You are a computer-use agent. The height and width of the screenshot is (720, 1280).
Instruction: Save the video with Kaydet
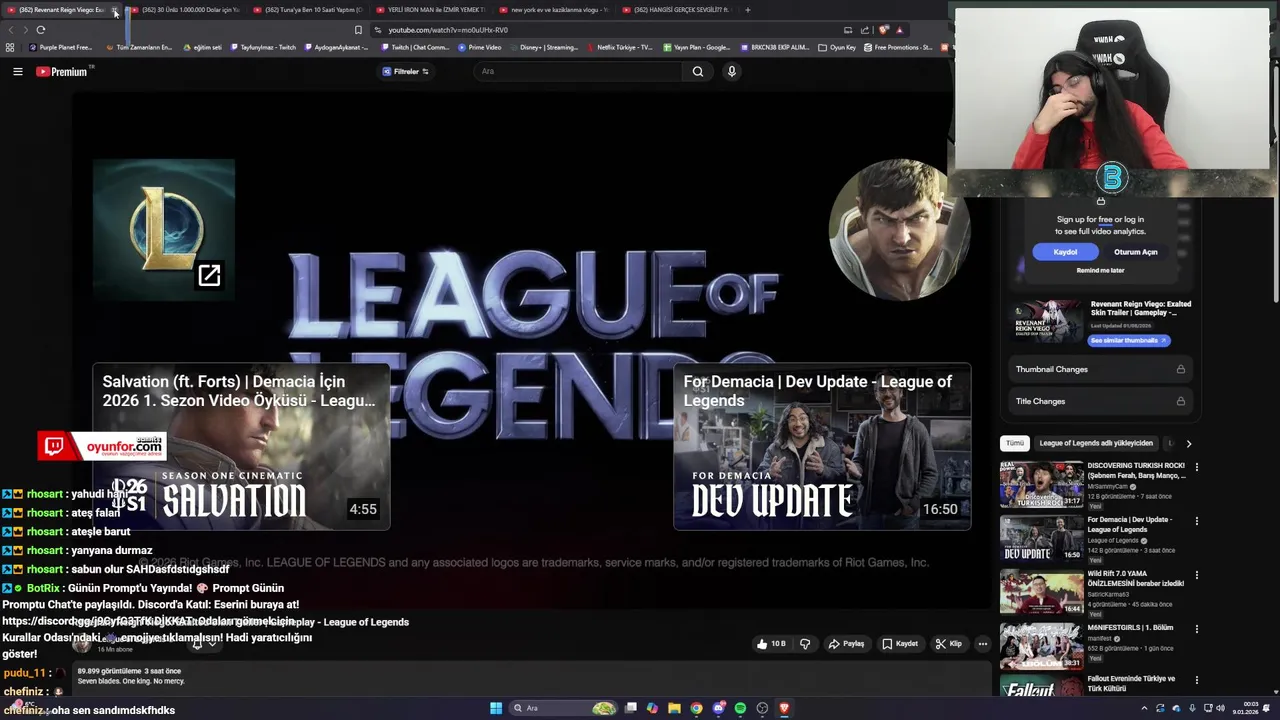click(x=900, y=644)
